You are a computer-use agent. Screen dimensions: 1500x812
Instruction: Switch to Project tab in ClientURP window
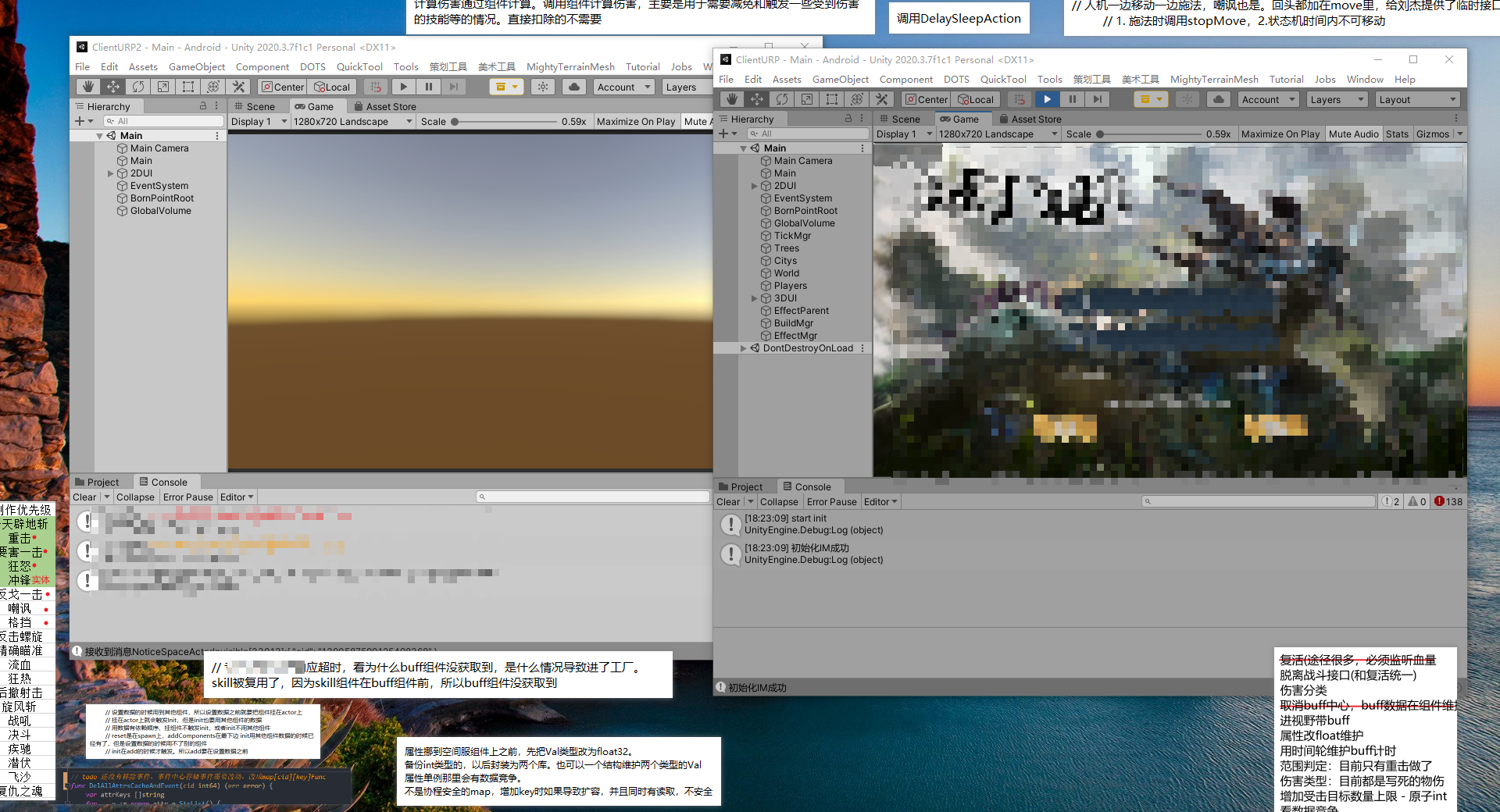(x=741, y=487)
